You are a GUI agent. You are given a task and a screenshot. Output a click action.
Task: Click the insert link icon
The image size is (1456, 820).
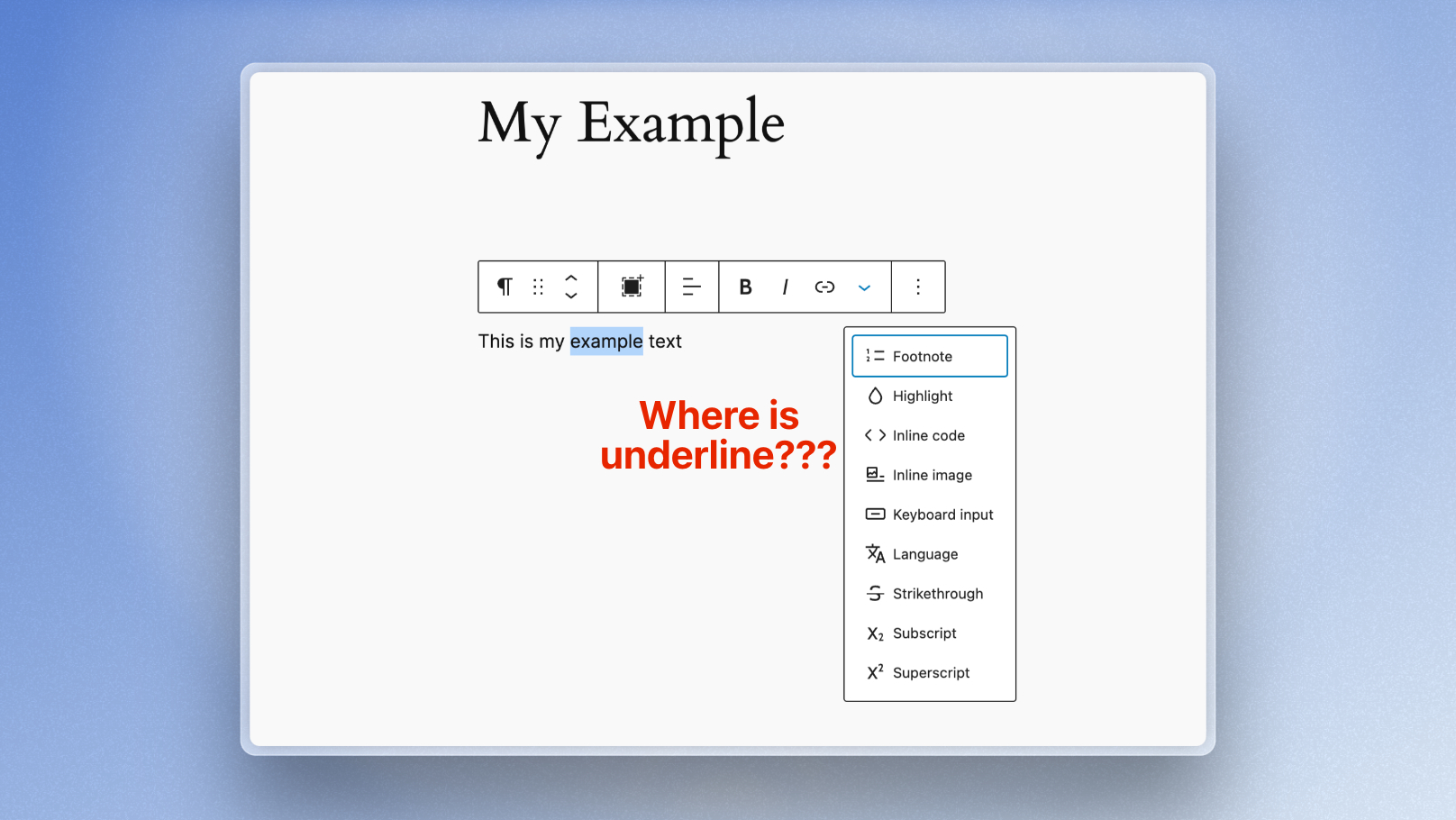[824, 287]
